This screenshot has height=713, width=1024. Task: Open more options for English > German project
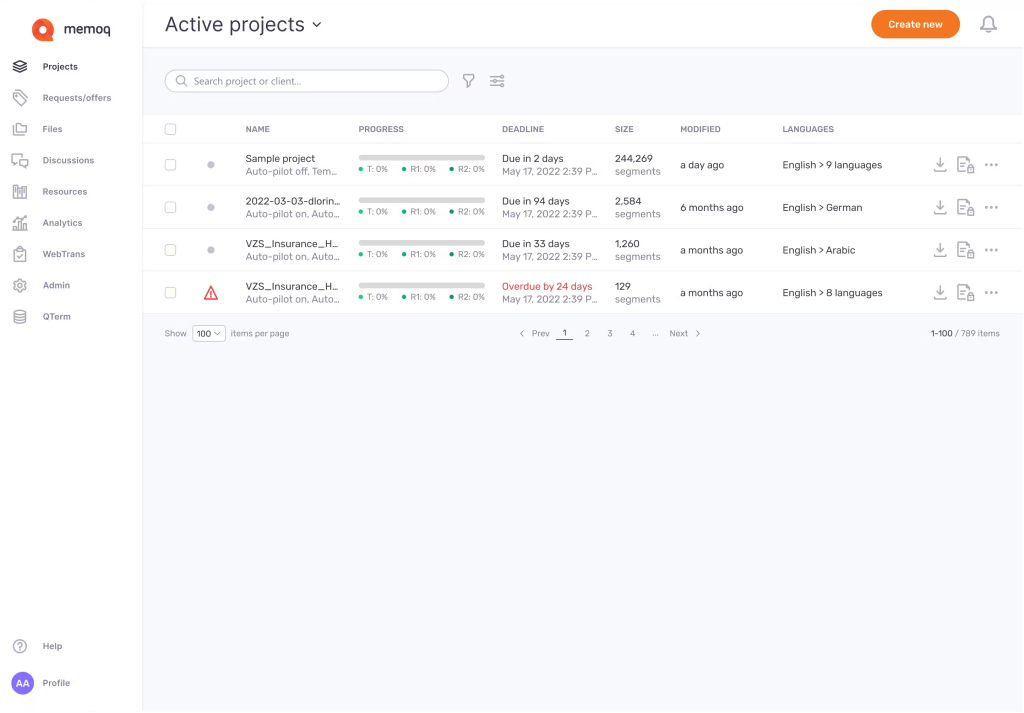(991, 207)
